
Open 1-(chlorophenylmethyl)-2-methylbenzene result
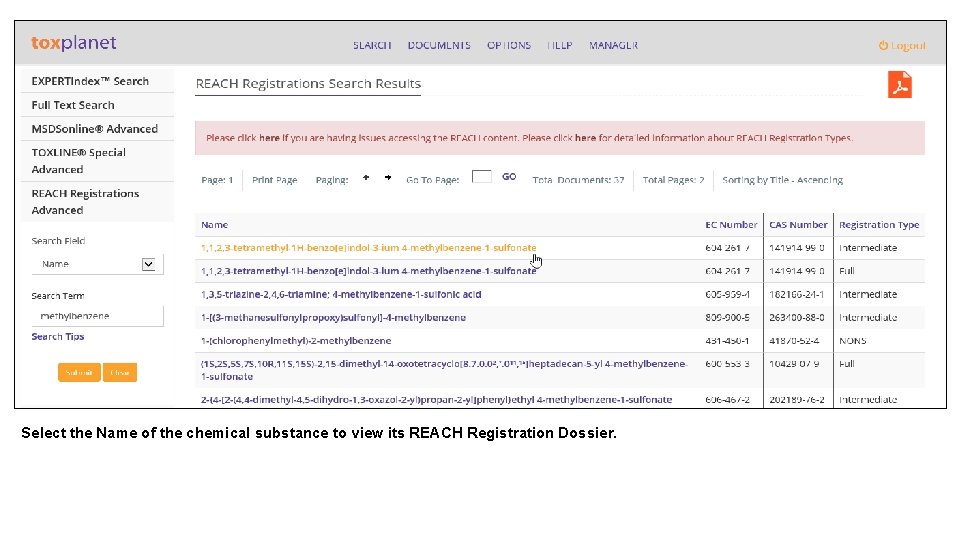pos(296,341)
